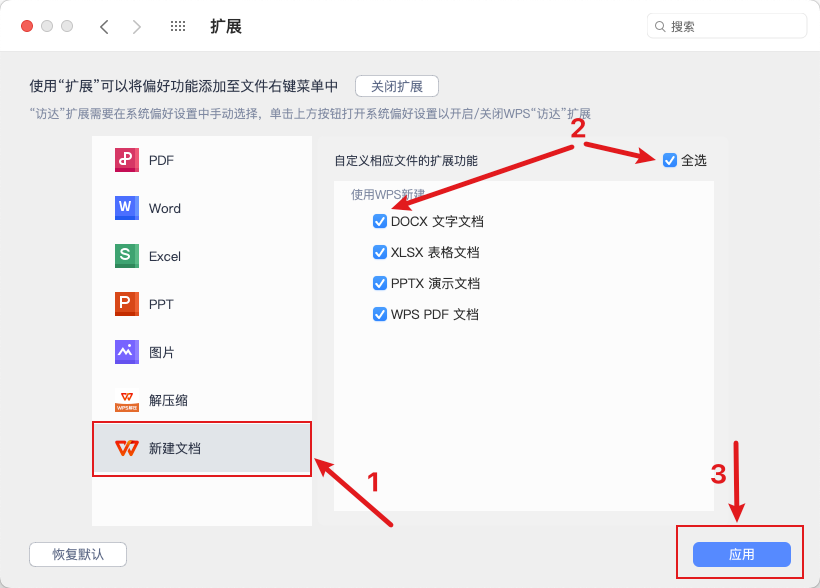
Task: Go back with the left chevron
Action: tap(104, 27)
